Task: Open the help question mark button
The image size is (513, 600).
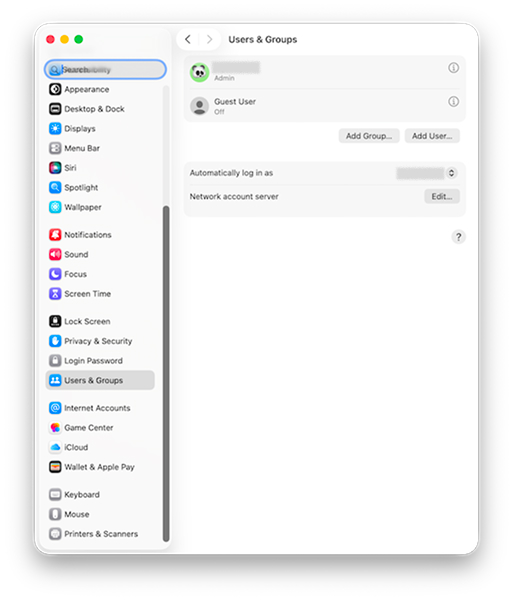Action: [458, 237]
